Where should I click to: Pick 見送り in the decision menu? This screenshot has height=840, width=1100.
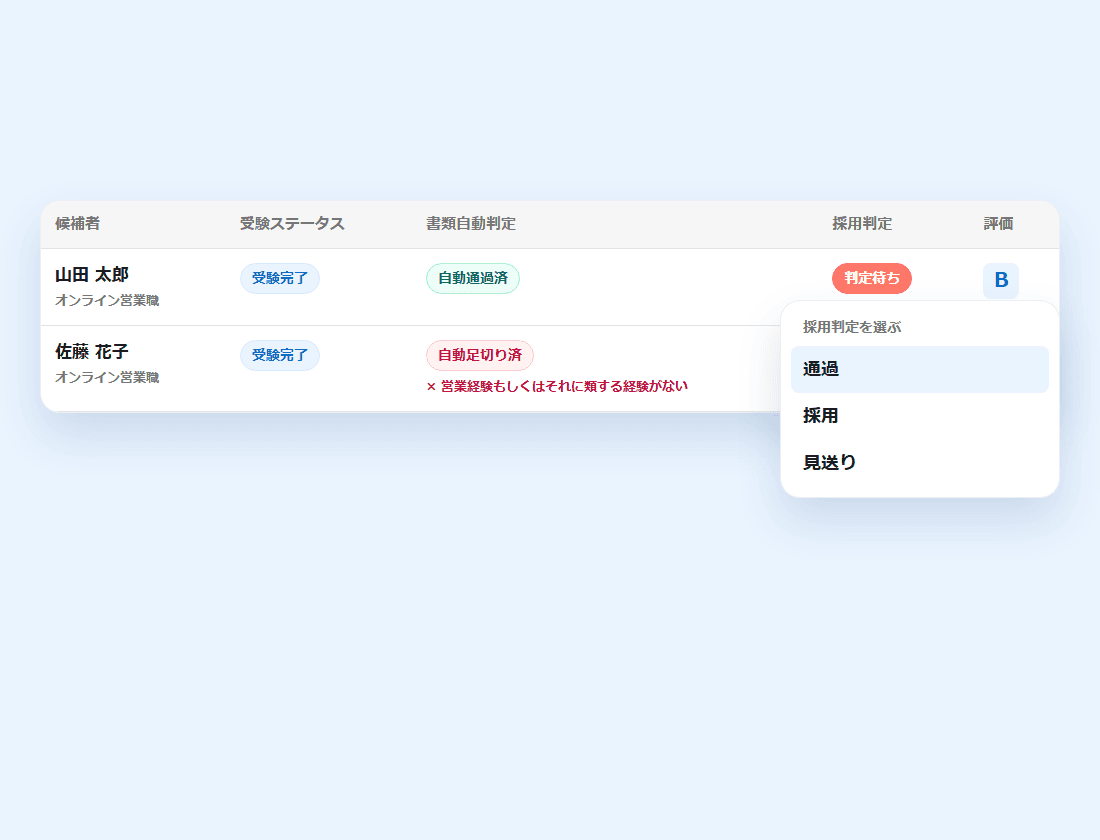920,463
